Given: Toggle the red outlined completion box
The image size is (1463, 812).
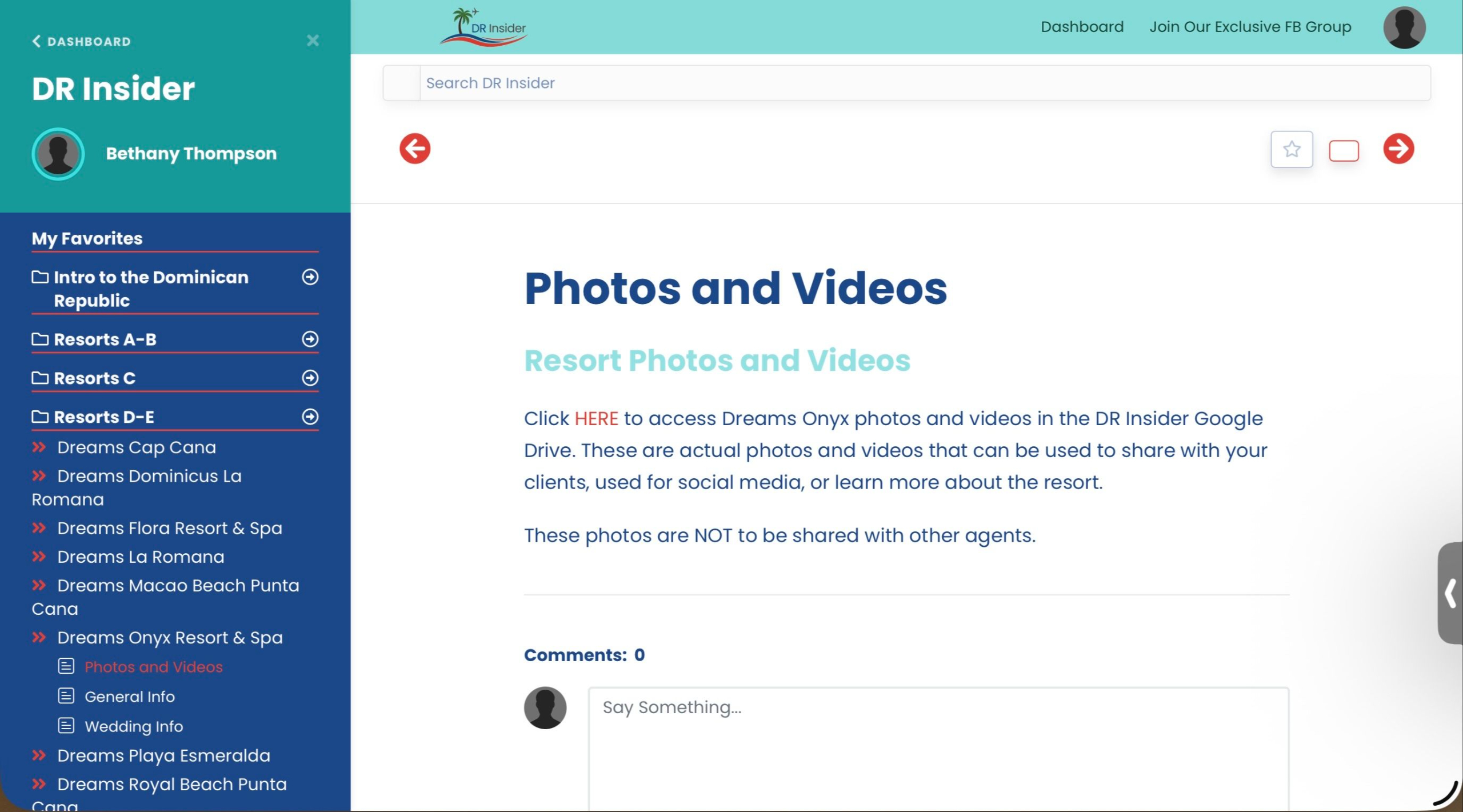Looking at the screenshot, I should point(1343,151).
